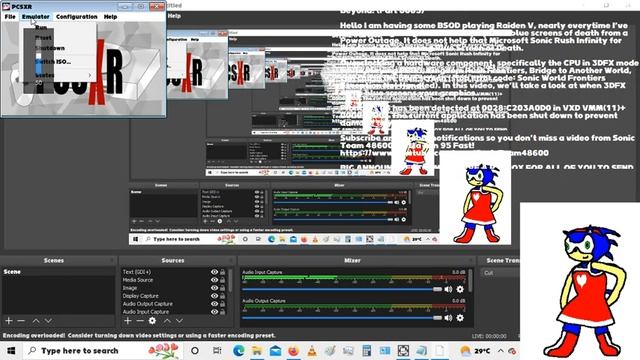This screenshot has width=640, height=360.
Task: Open the PCSXR Help menu
Action: click(x=110, y=17)
